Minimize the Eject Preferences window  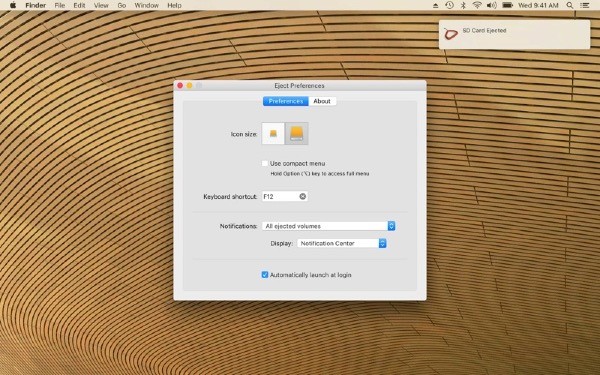(x=189, y=85)
